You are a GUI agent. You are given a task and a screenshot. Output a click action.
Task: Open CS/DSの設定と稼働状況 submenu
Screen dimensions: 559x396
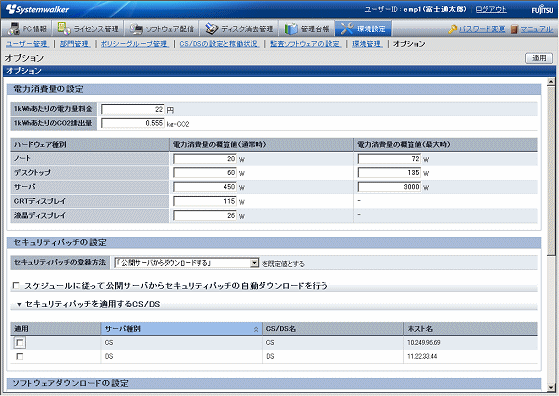(x=219, y=44)
